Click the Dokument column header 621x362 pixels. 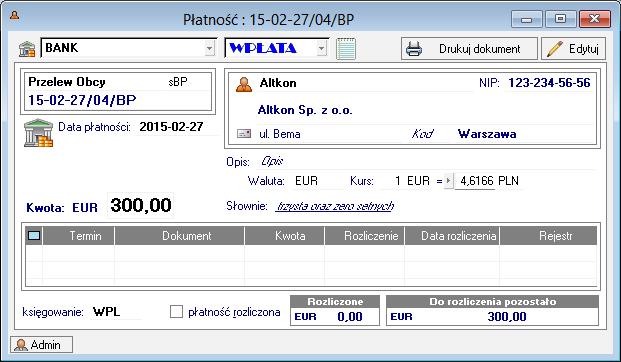(179, 236)
